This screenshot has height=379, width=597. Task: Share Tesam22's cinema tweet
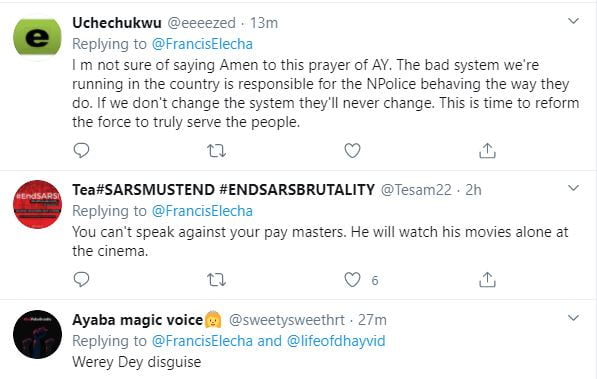pos(487,280)
